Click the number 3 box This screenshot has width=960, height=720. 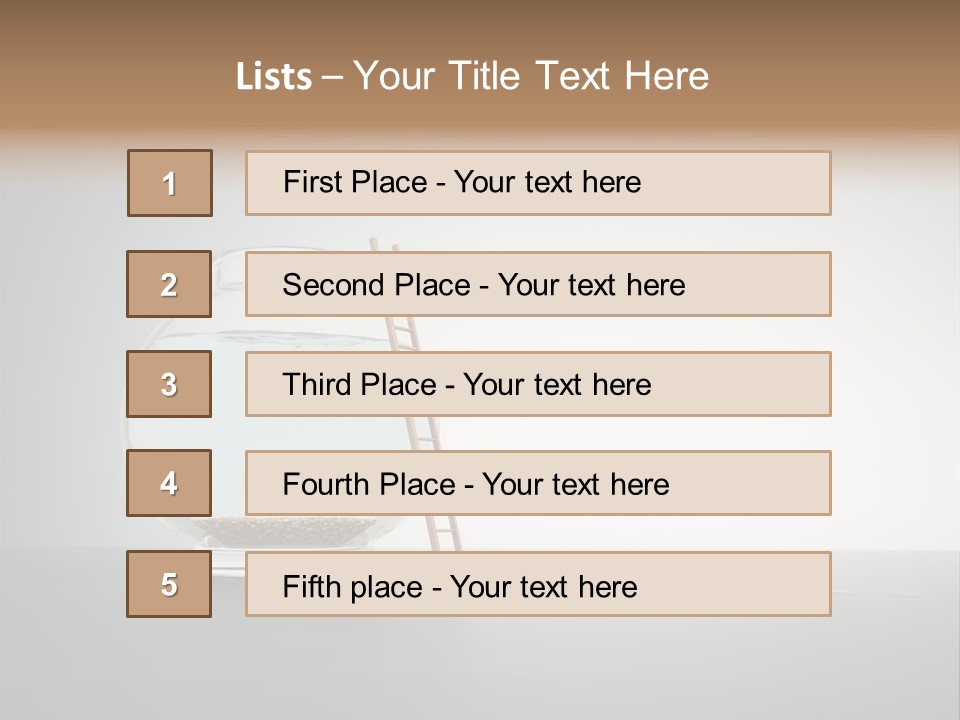(x=170, y=384)
